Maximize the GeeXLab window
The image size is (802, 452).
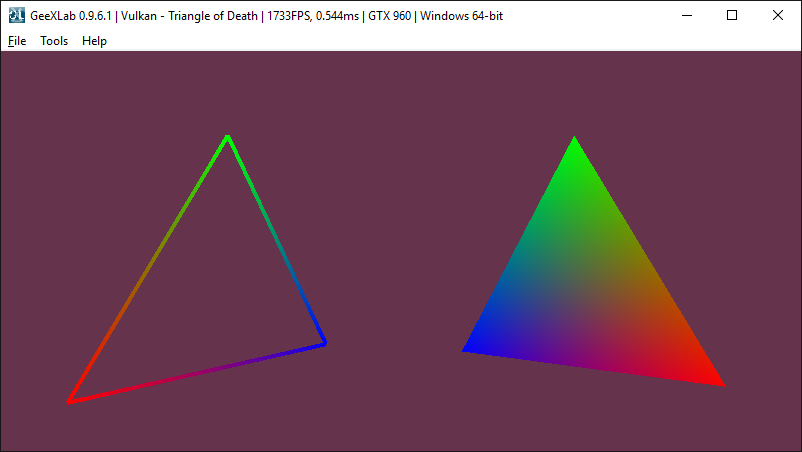click(732, 15)
